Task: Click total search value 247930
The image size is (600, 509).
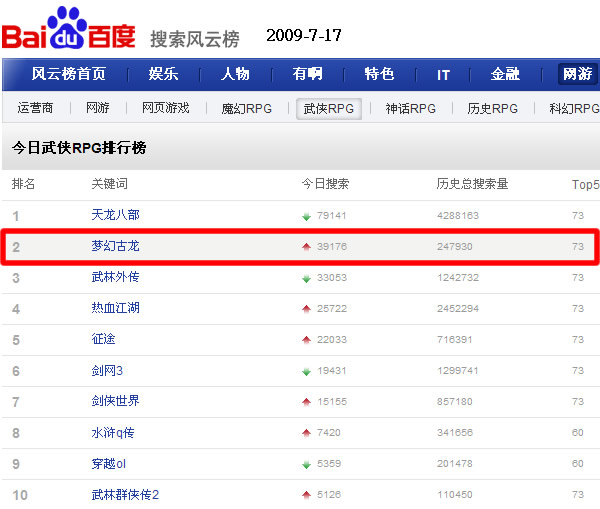Action: (x=455, y=246)
